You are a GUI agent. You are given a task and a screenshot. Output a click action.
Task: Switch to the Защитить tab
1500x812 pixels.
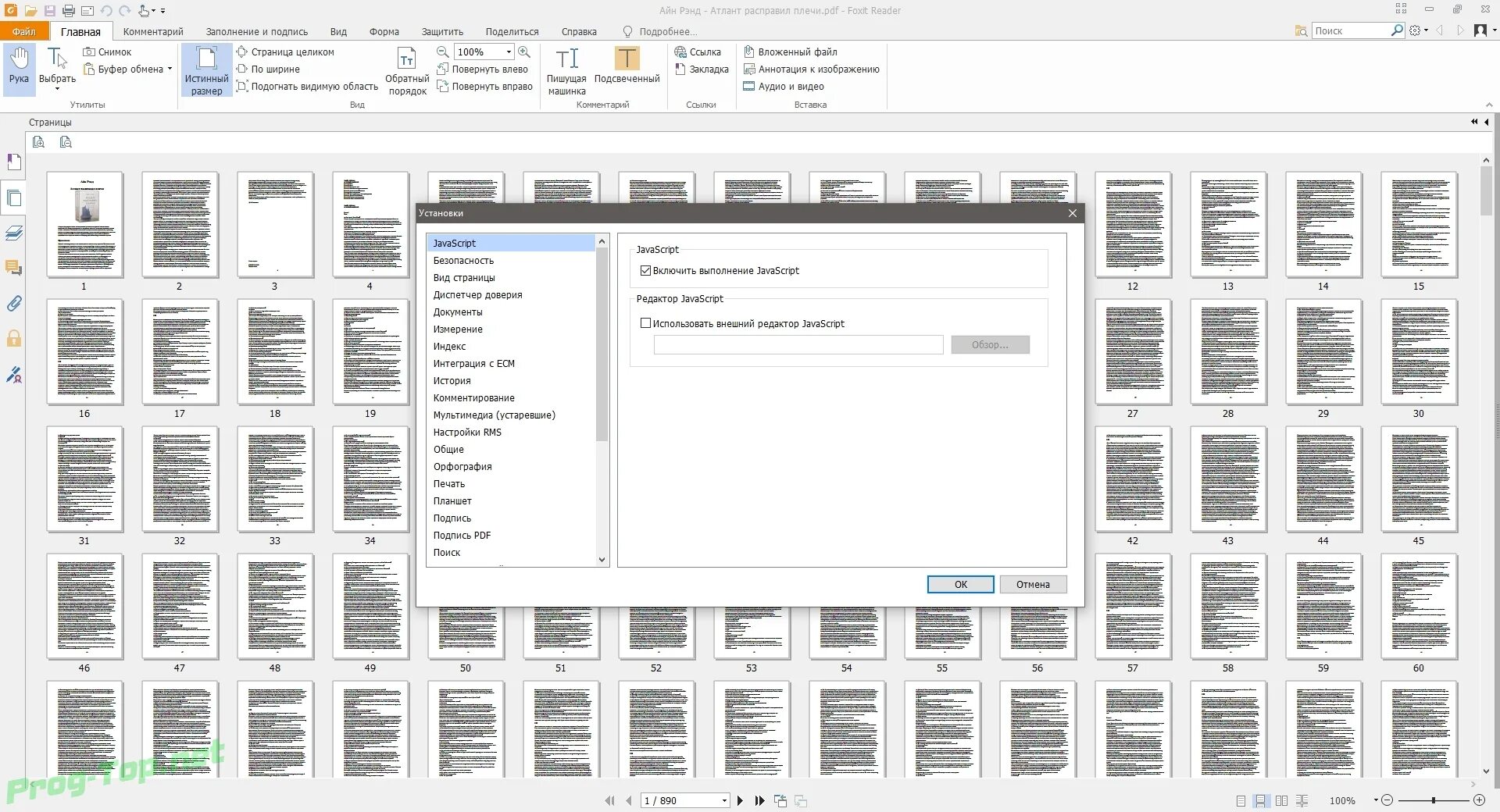tap(442, 31)
